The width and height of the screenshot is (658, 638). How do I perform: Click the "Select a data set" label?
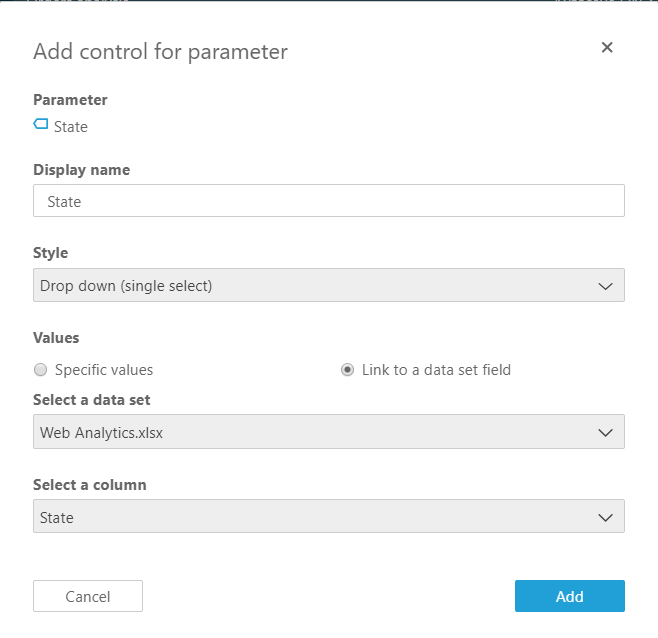pyautogui.click(x=91, y=400)
